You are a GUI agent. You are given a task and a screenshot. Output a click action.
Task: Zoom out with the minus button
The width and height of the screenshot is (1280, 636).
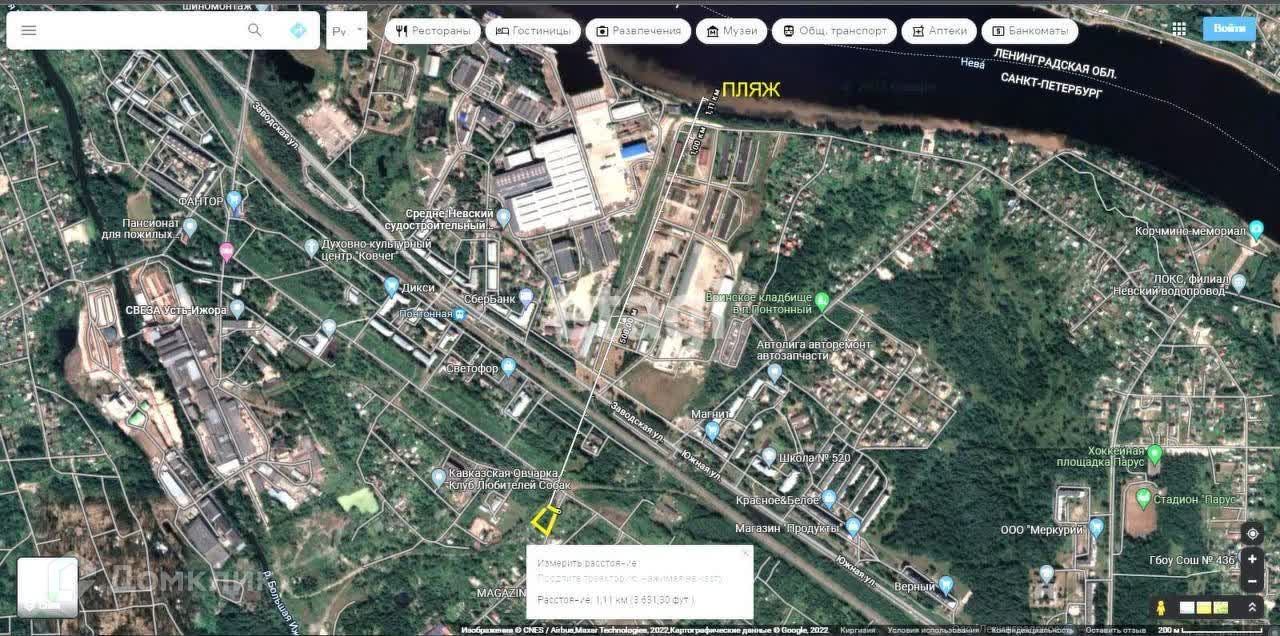point(1252,581)
